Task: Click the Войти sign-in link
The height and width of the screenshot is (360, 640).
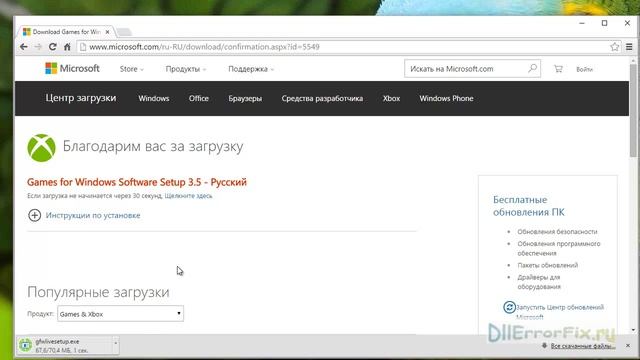Action: tap(584, 69)
